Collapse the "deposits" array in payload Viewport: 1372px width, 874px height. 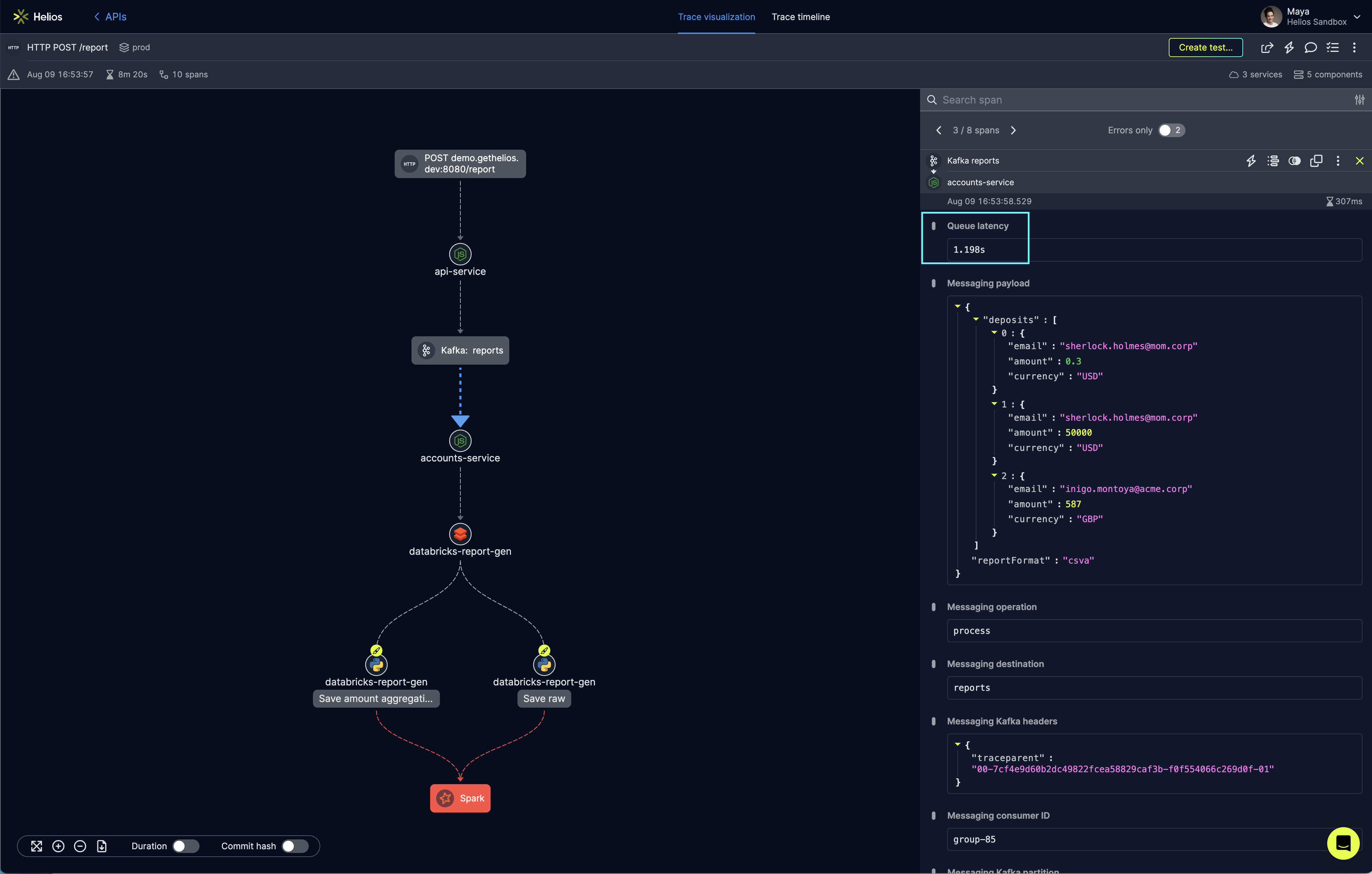click(976, 320)
